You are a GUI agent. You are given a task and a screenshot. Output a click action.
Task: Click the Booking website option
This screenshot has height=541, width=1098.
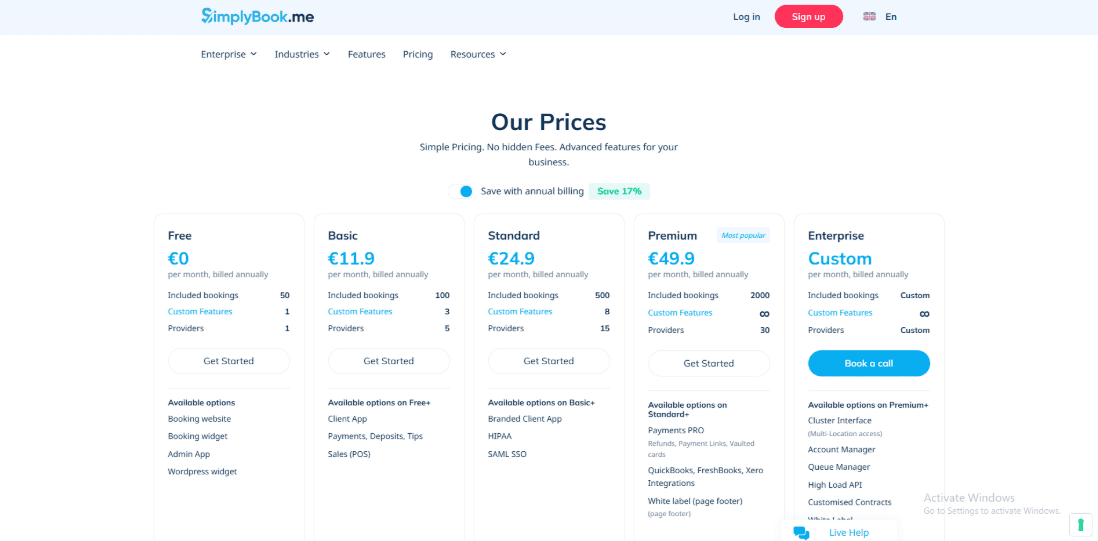coord(200,419)
